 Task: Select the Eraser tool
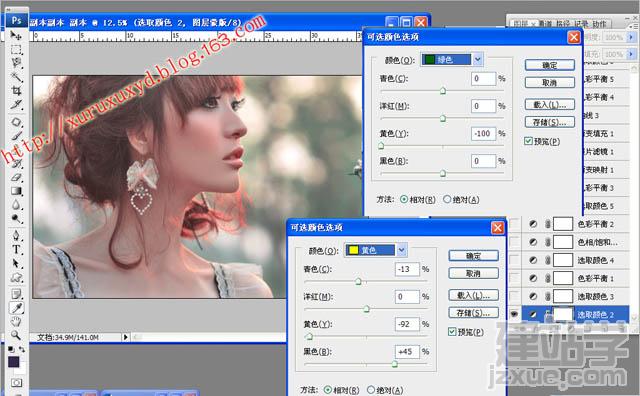(x=16, y=177)
